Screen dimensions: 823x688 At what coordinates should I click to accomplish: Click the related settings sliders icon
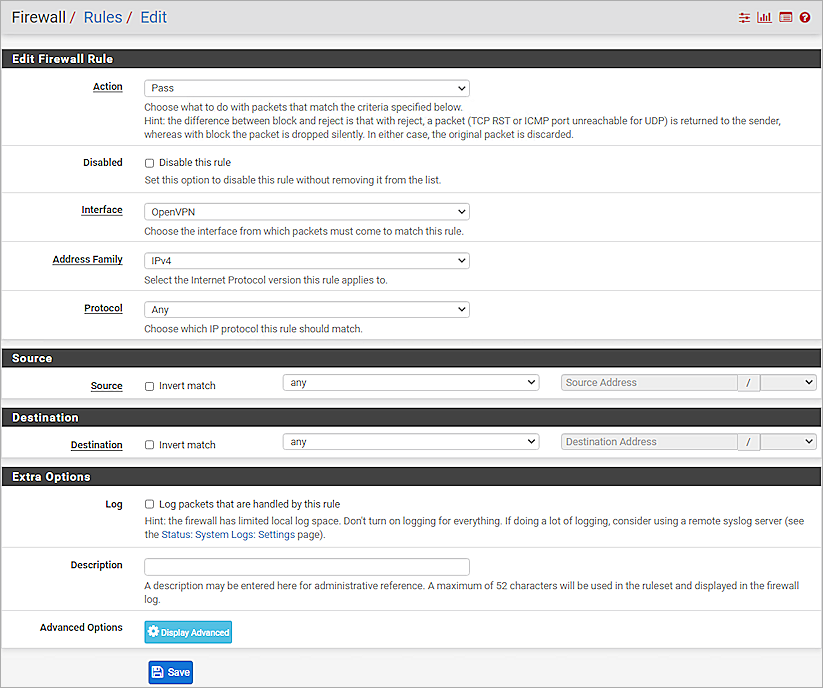[x=744, y=17]
